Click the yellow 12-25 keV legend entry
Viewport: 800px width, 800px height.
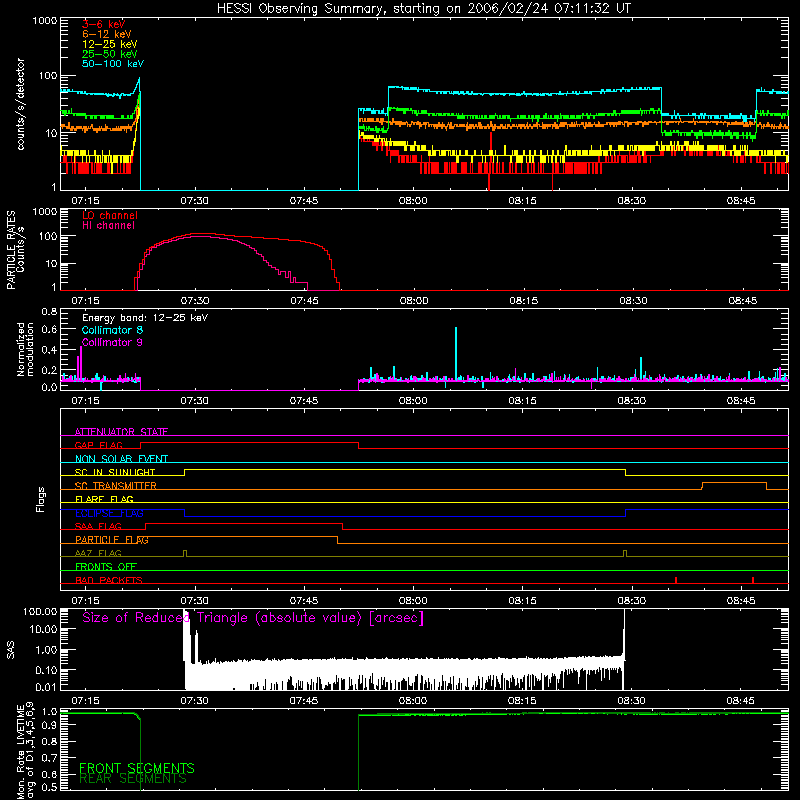[110, 44]
